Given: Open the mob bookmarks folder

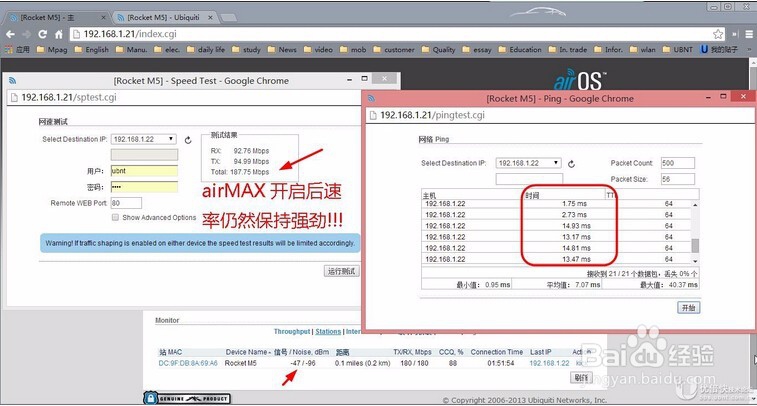Looking at the screenshot, I should pyautogui.click(x=353, y=49).
